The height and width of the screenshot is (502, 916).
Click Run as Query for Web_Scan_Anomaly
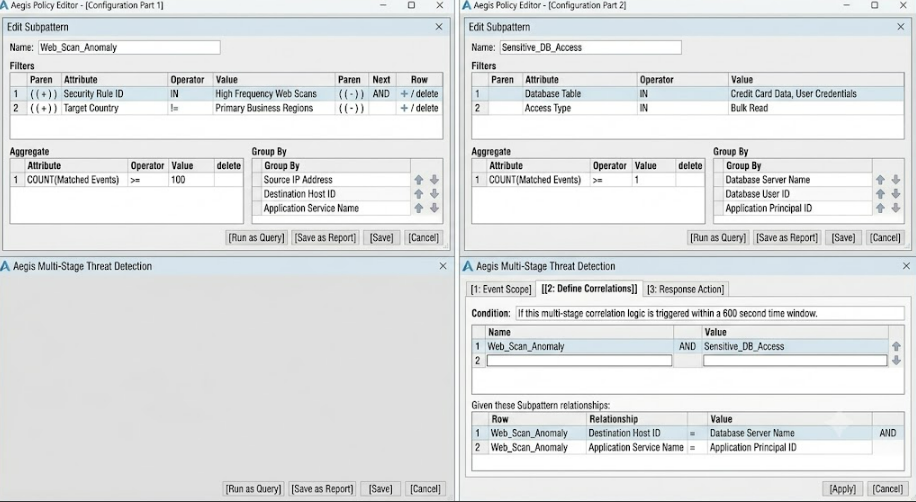coord(256,238)
